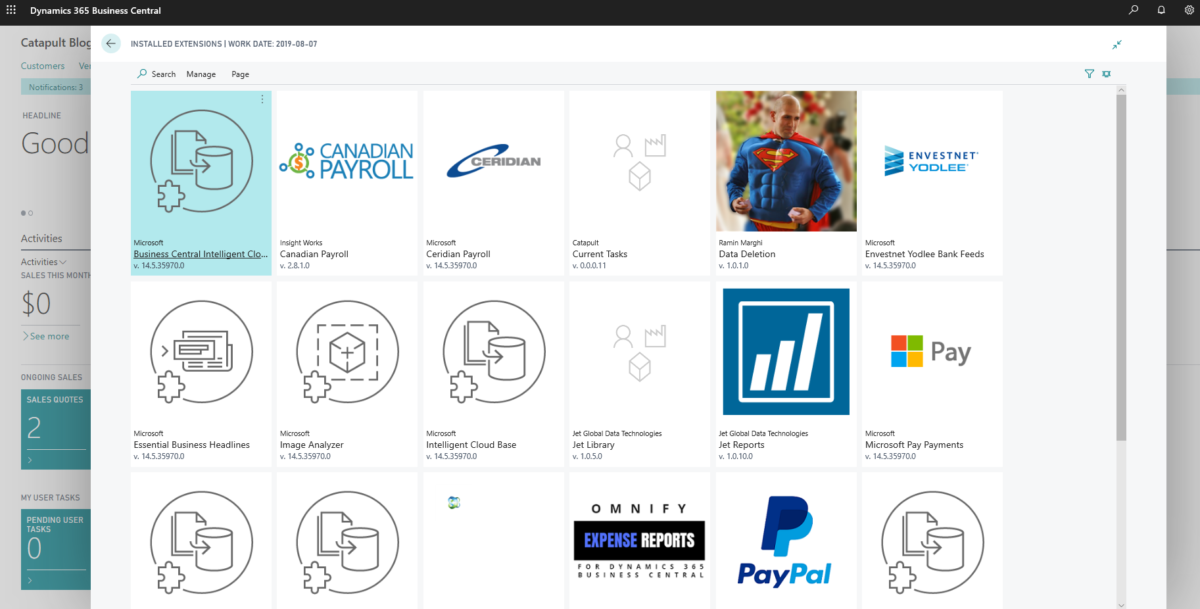Open the 'Notifications: 3' banner in the background
Image resolution: width=1200 pixels, height=609 pixels.
[x=56, y=88]
